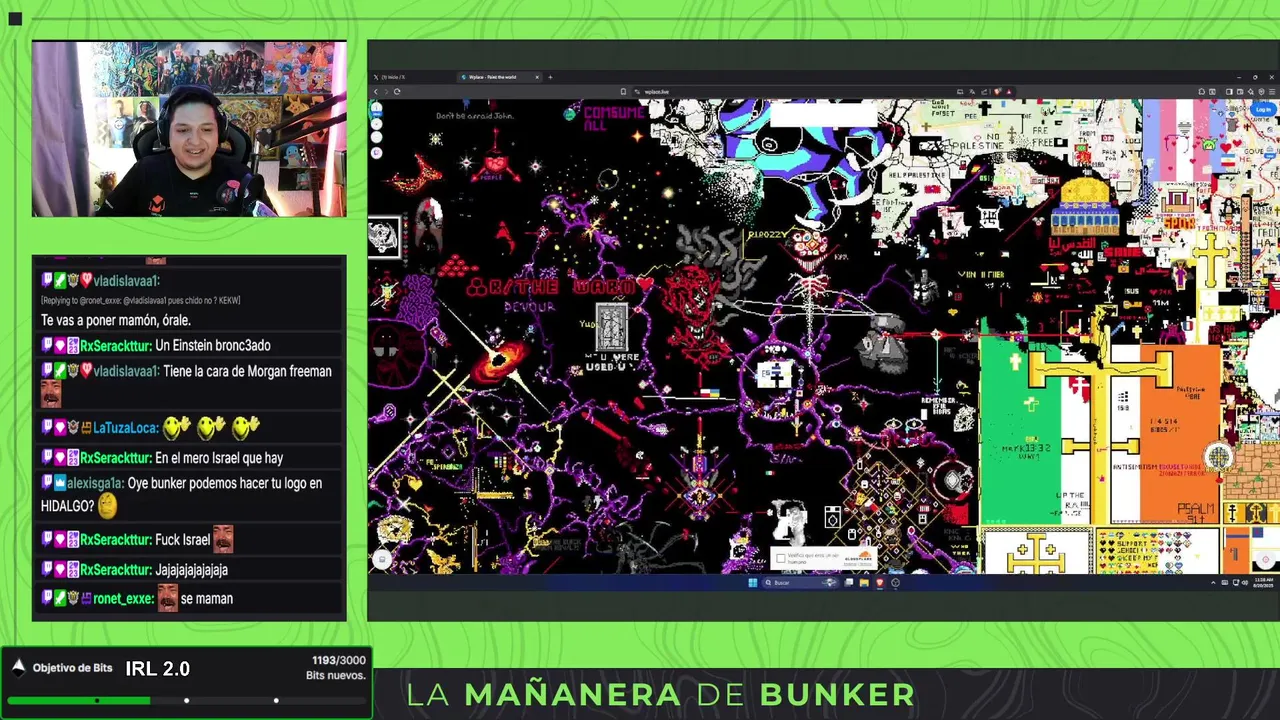Click the IRL 2.0 bits goal title
1280x720 pixels.
click(157, 668)
